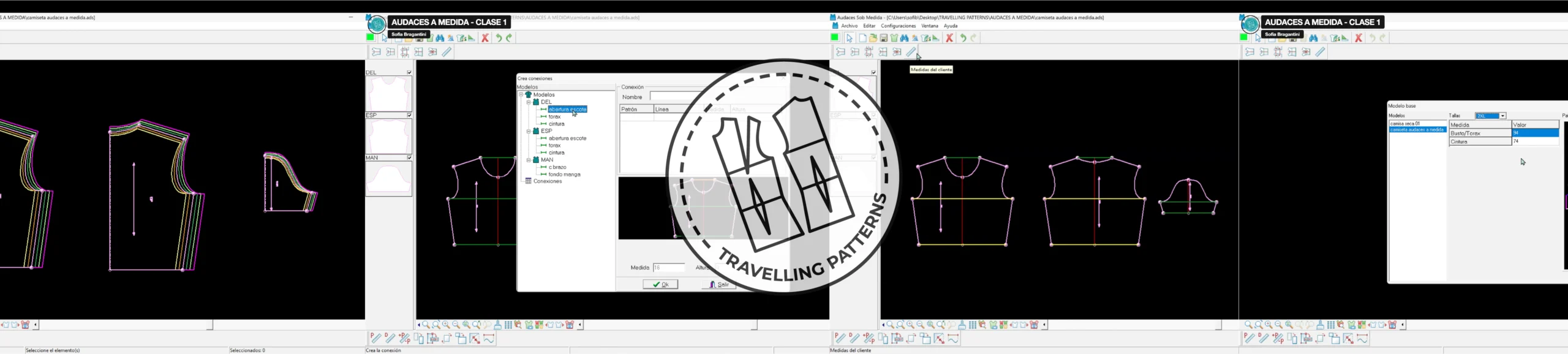Open the Ventana menu
This screenshot has height=354, width=1568.
pos(929,26)
